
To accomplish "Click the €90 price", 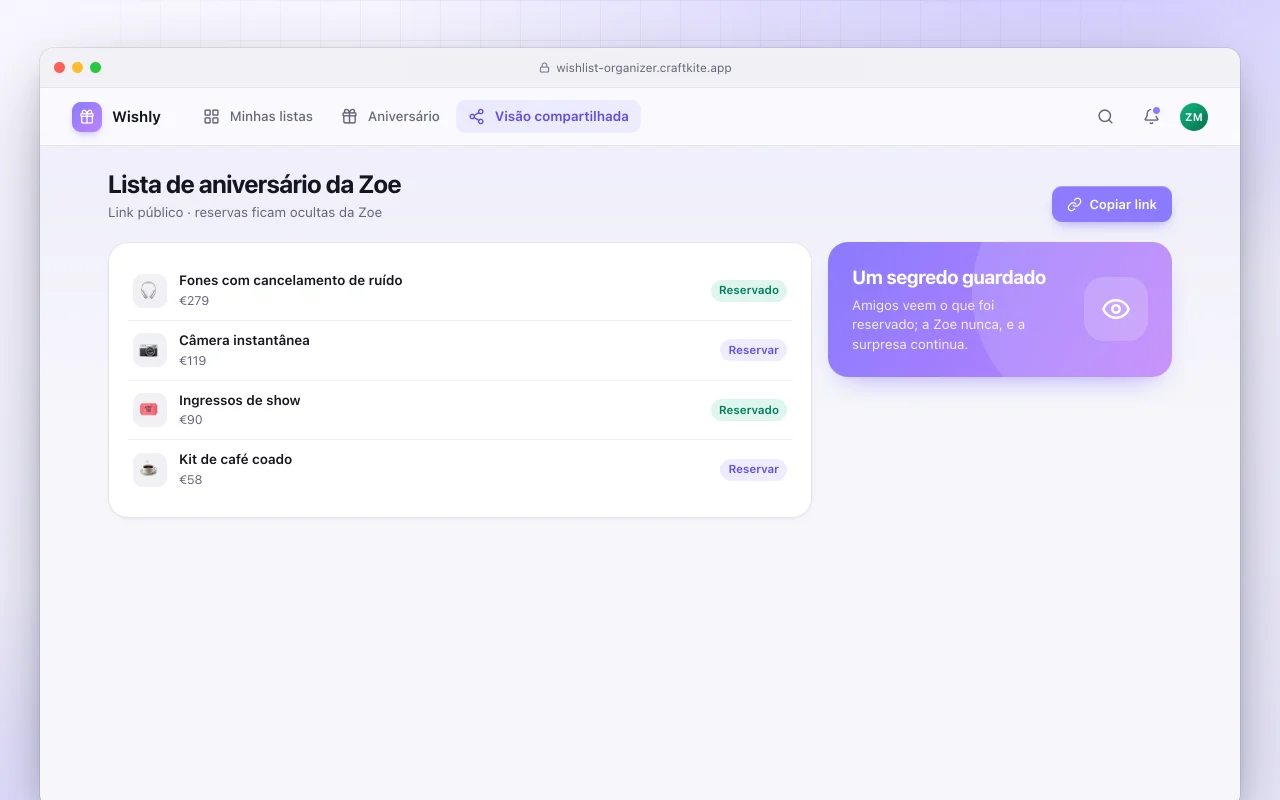I will point(191,420).
